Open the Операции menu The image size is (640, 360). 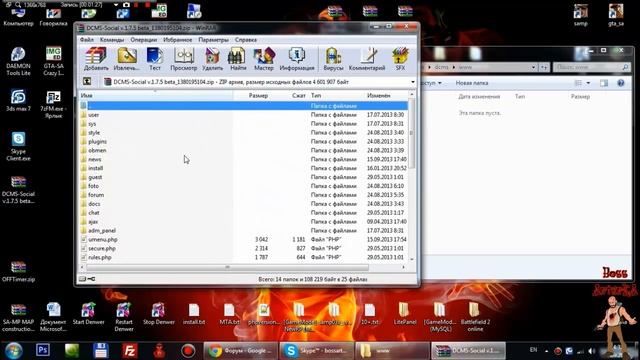[x=144, y=40]
